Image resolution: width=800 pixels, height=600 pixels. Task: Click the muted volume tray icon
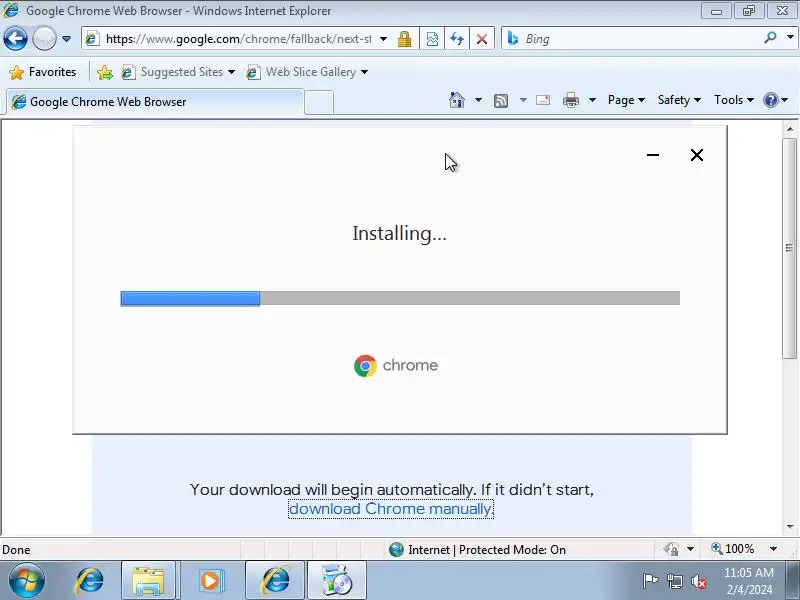(699, 581)
